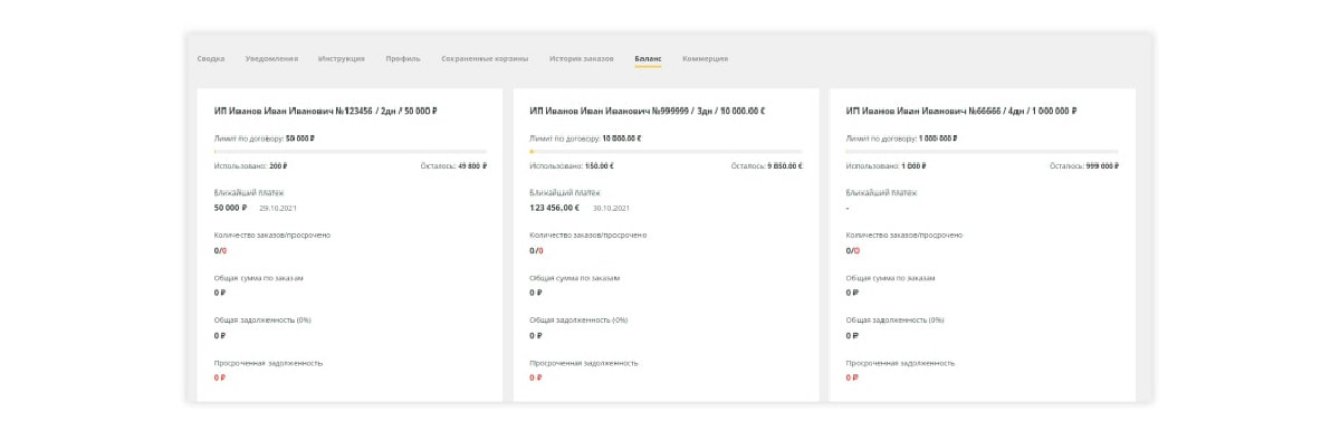Screen dimensions: 1340x438
Task: Click the card title with contract №123456
Action: point(326,111)
